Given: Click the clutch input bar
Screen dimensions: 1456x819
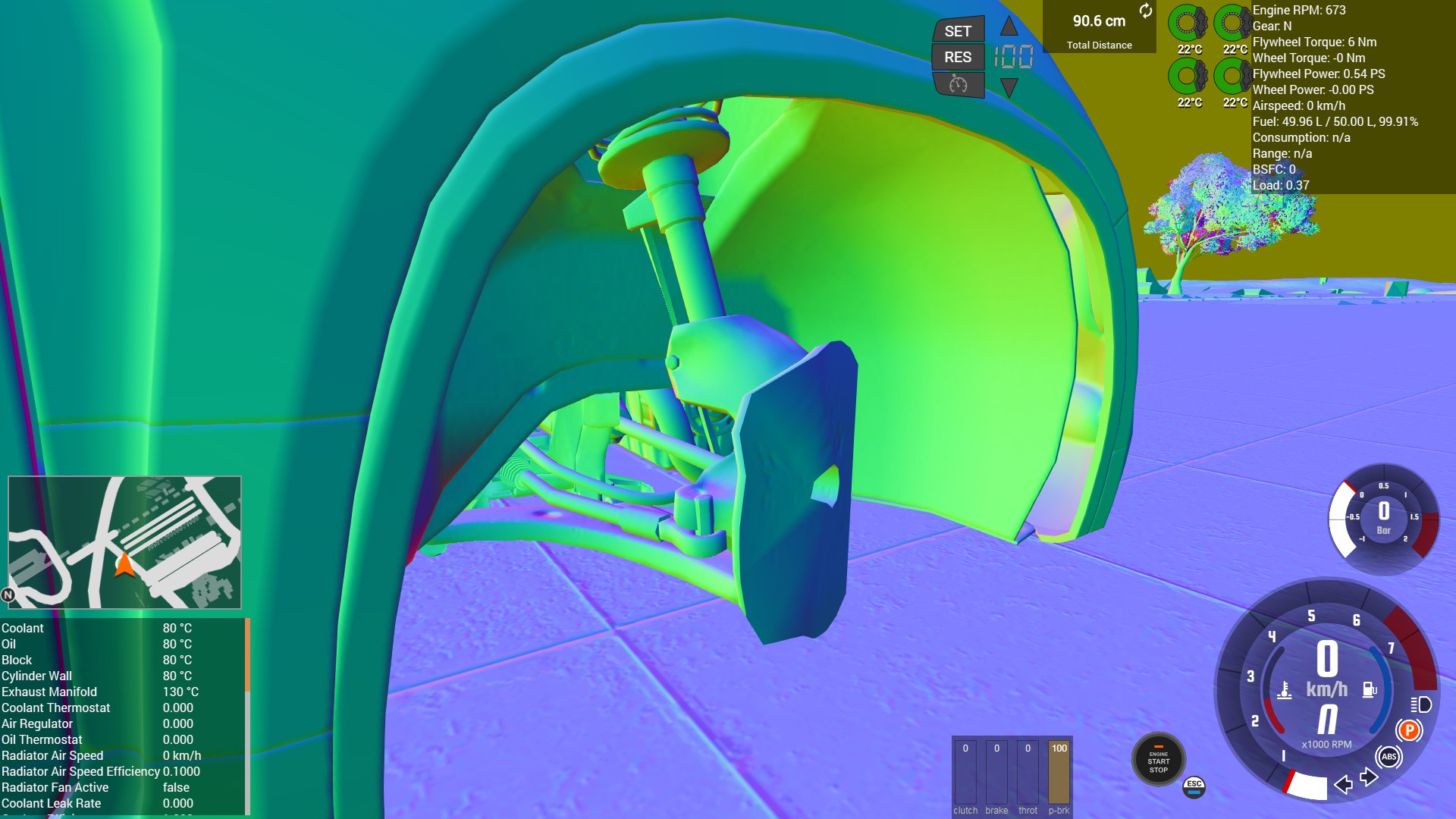Looking at the screenshot, I should pyautogui.click(x=965, y=773).
